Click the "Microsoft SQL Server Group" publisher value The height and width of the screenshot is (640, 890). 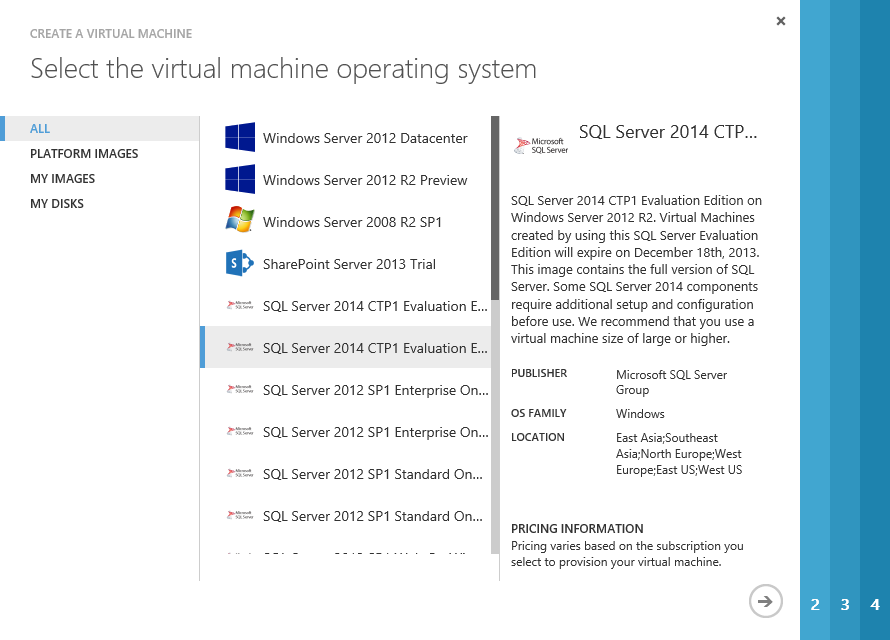click(x=671, y=382)
